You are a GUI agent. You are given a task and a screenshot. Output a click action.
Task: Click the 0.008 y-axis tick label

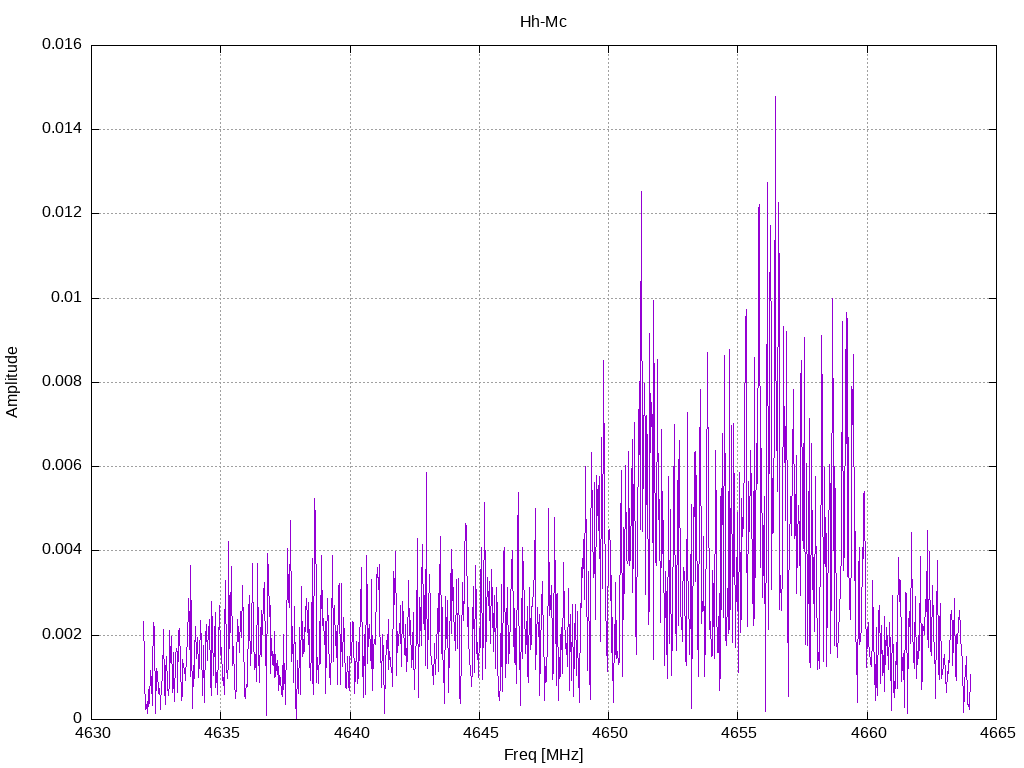62,382
